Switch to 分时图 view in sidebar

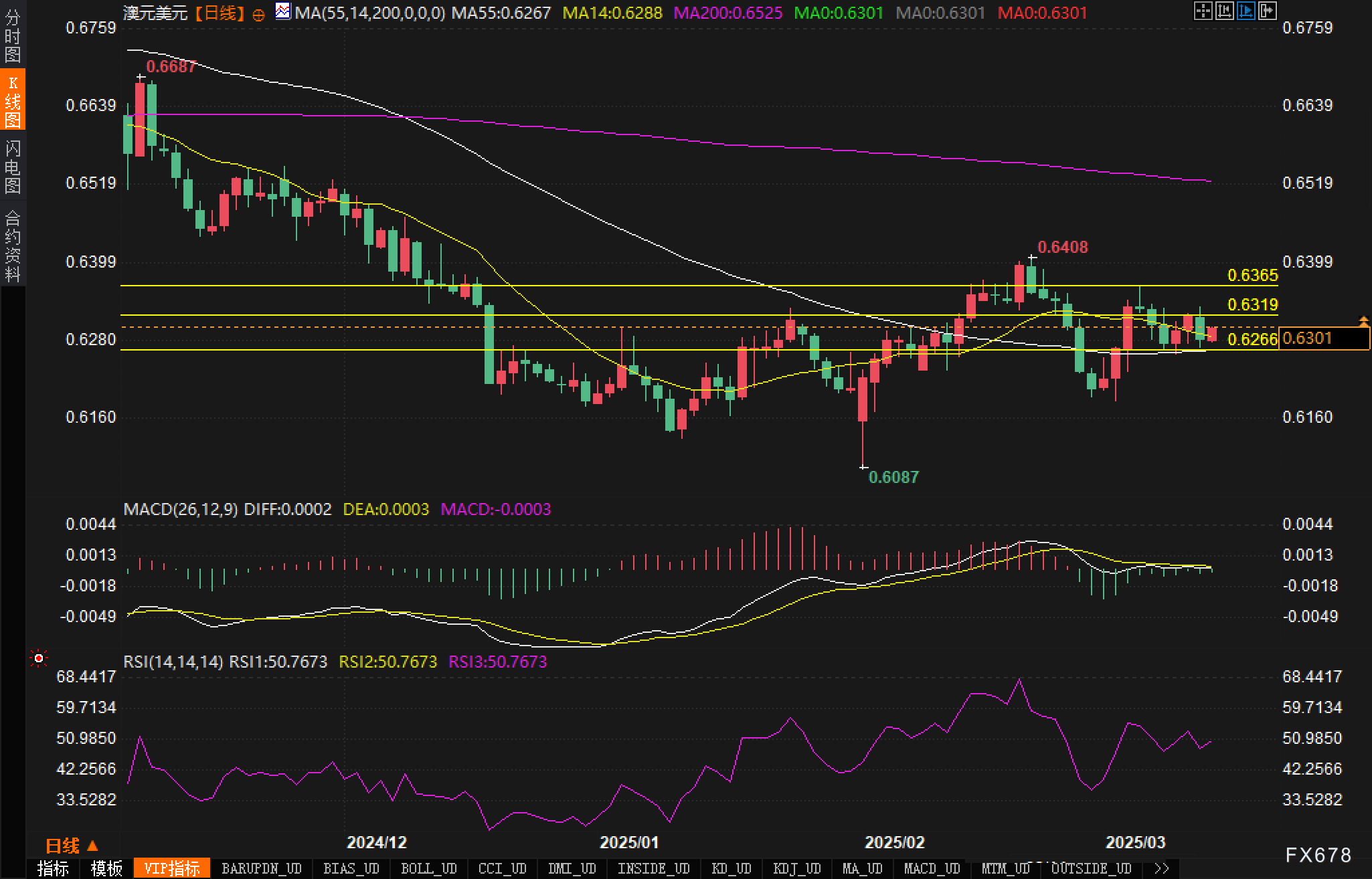[x=13, y=36]
